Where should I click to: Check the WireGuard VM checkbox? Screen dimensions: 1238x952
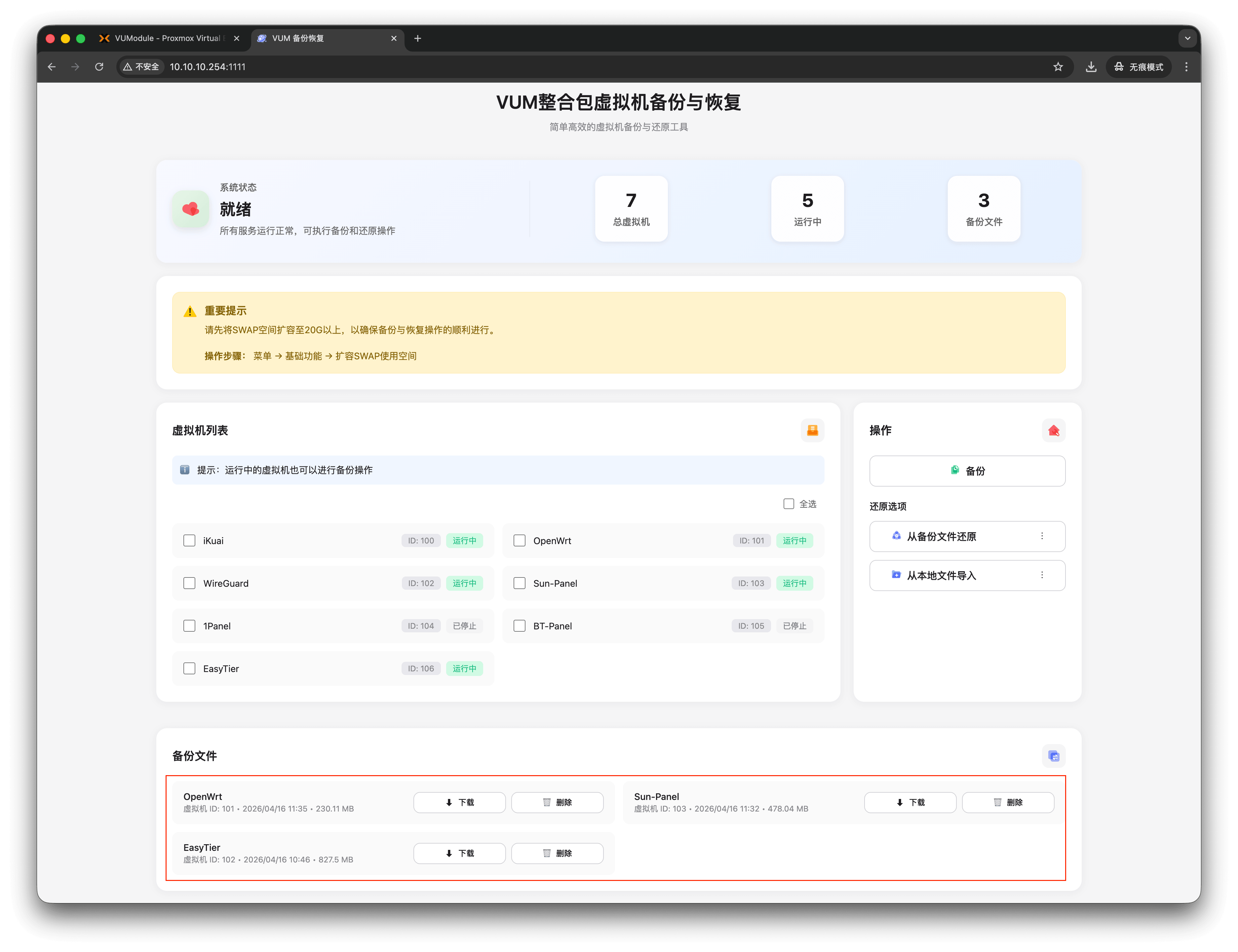pyautogui.click(x=189, y=583)
